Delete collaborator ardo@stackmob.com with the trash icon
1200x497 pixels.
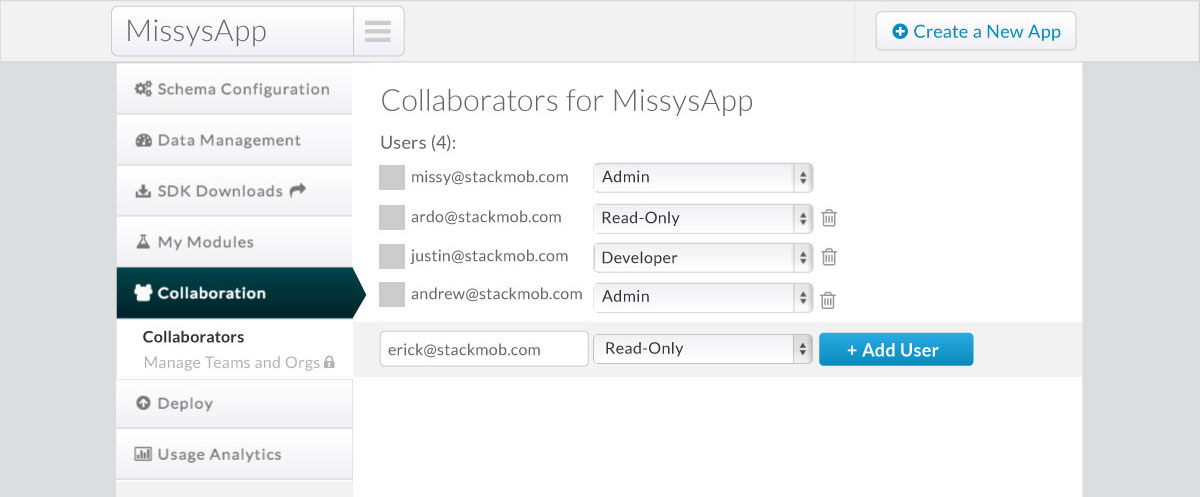(829, 217)
